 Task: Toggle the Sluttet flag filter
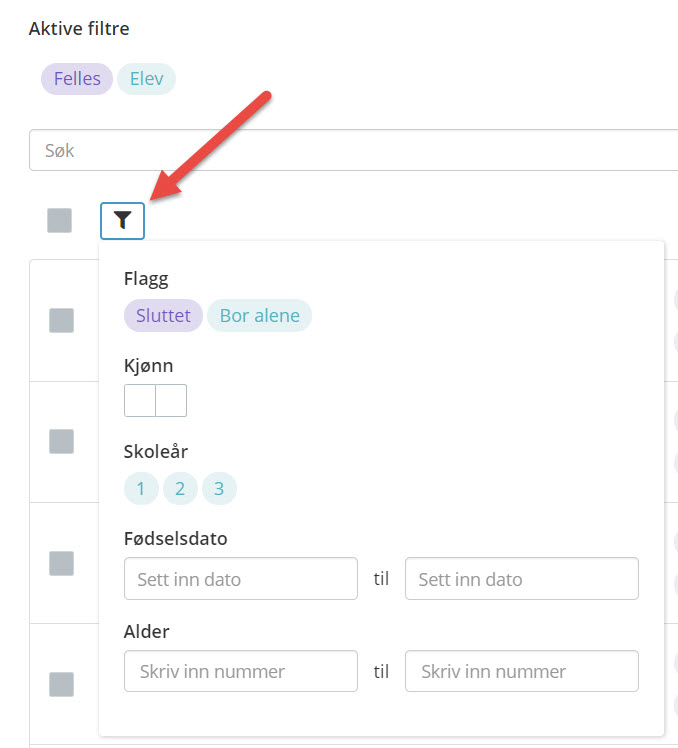pos(163,315)
